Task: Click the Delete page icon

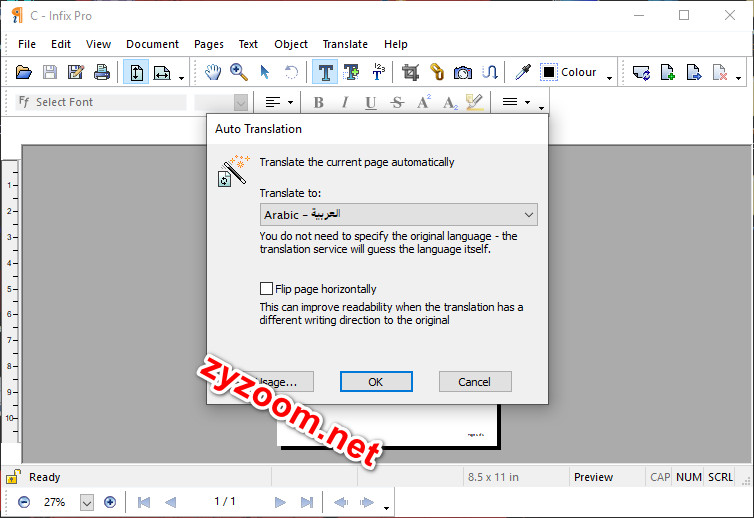Action: [719, 73]
